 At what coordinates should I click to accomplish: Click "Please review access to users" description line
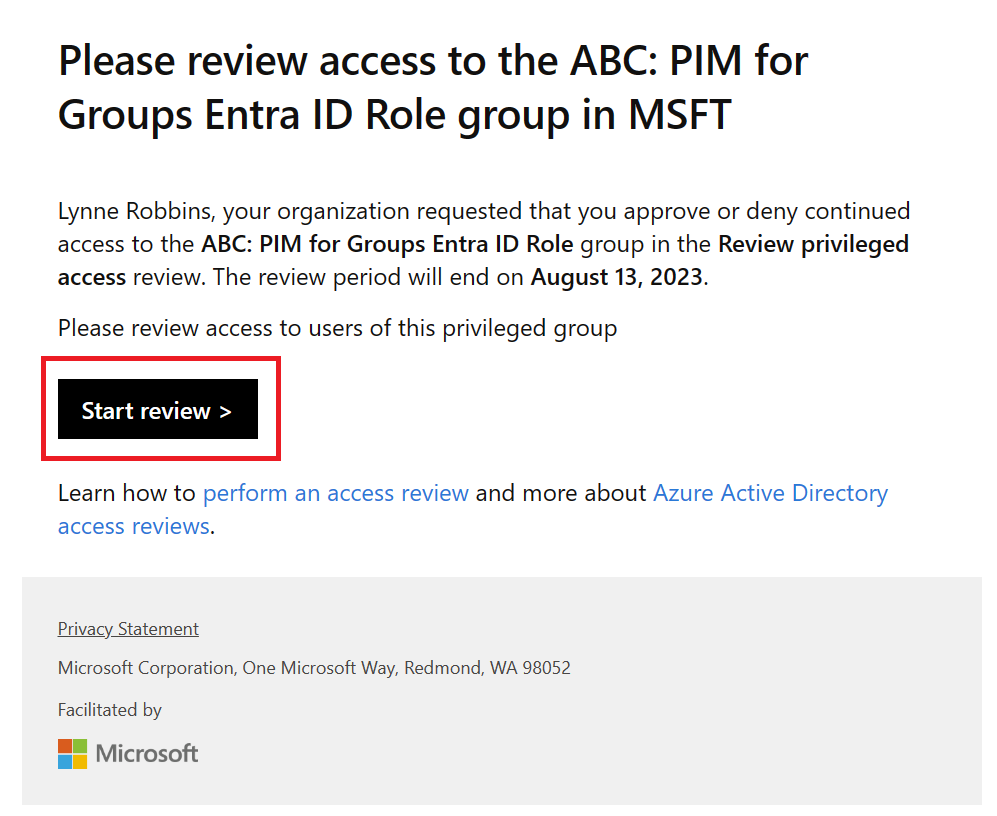tap(337, 327)
